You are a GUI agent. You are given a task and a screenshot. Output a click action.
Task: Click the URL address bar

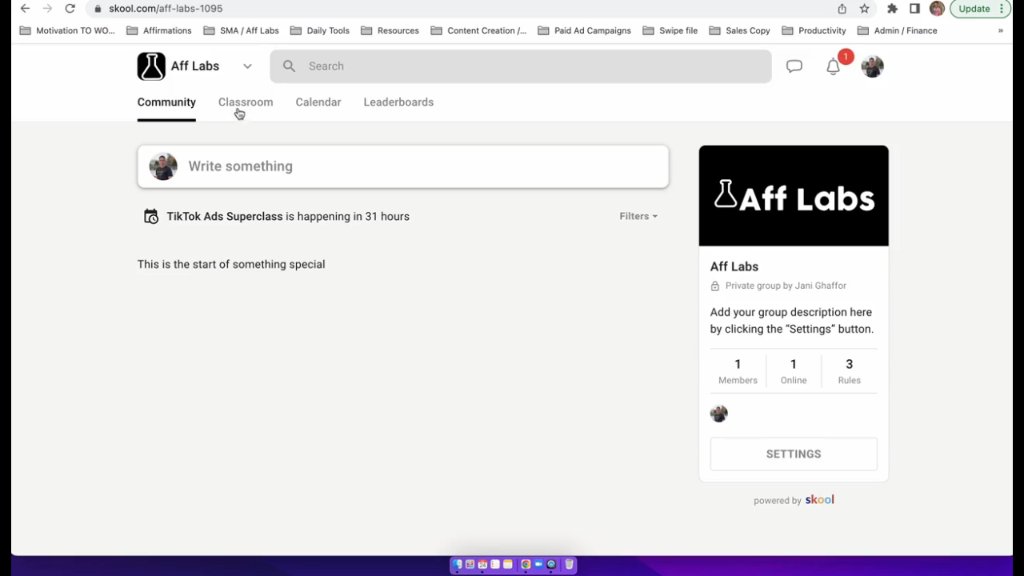coord(457,8)
